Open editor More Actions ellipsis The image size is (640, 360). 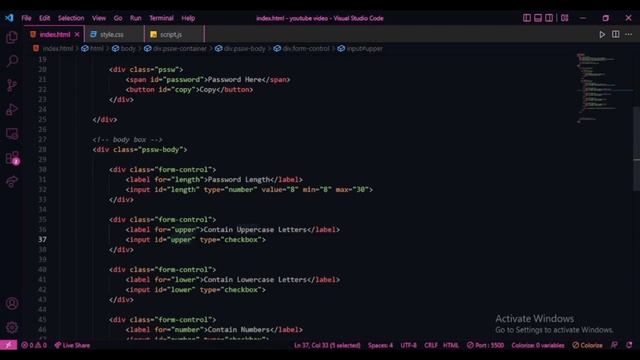(x=629, y=34)
